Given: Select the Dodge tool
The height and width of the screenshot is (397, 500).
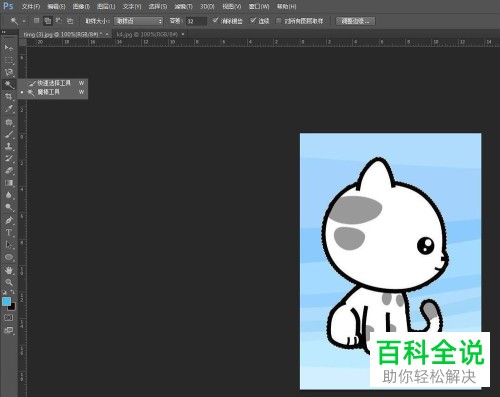Looking at the screenshot, I should point(9,207).
